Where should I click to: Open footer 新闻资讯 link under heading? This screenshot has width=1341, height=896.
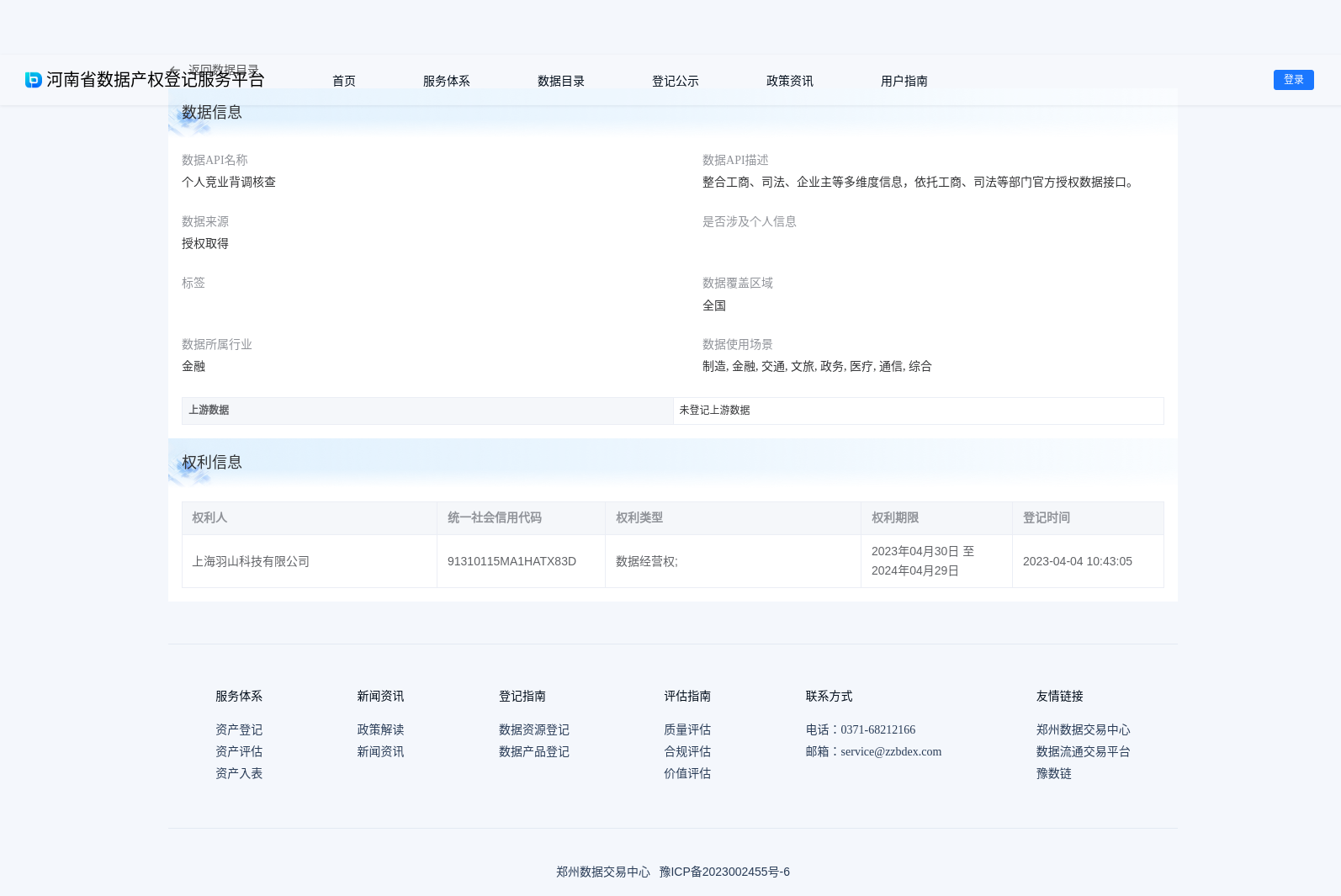point(380,751)
